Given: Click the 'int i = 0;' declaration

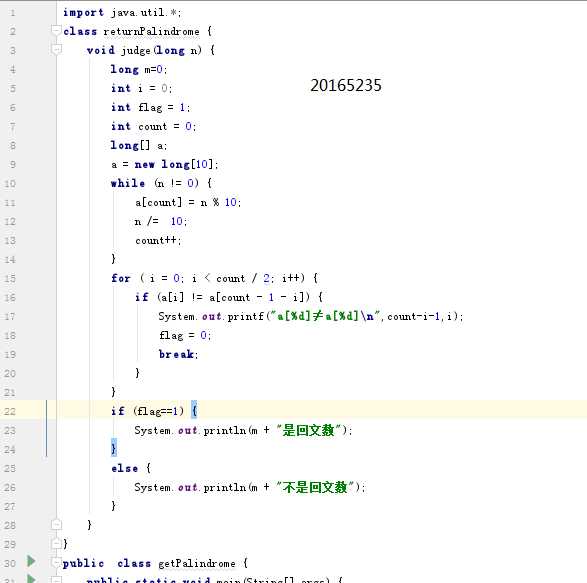Looking at the screenshot, I should (141, 88).
